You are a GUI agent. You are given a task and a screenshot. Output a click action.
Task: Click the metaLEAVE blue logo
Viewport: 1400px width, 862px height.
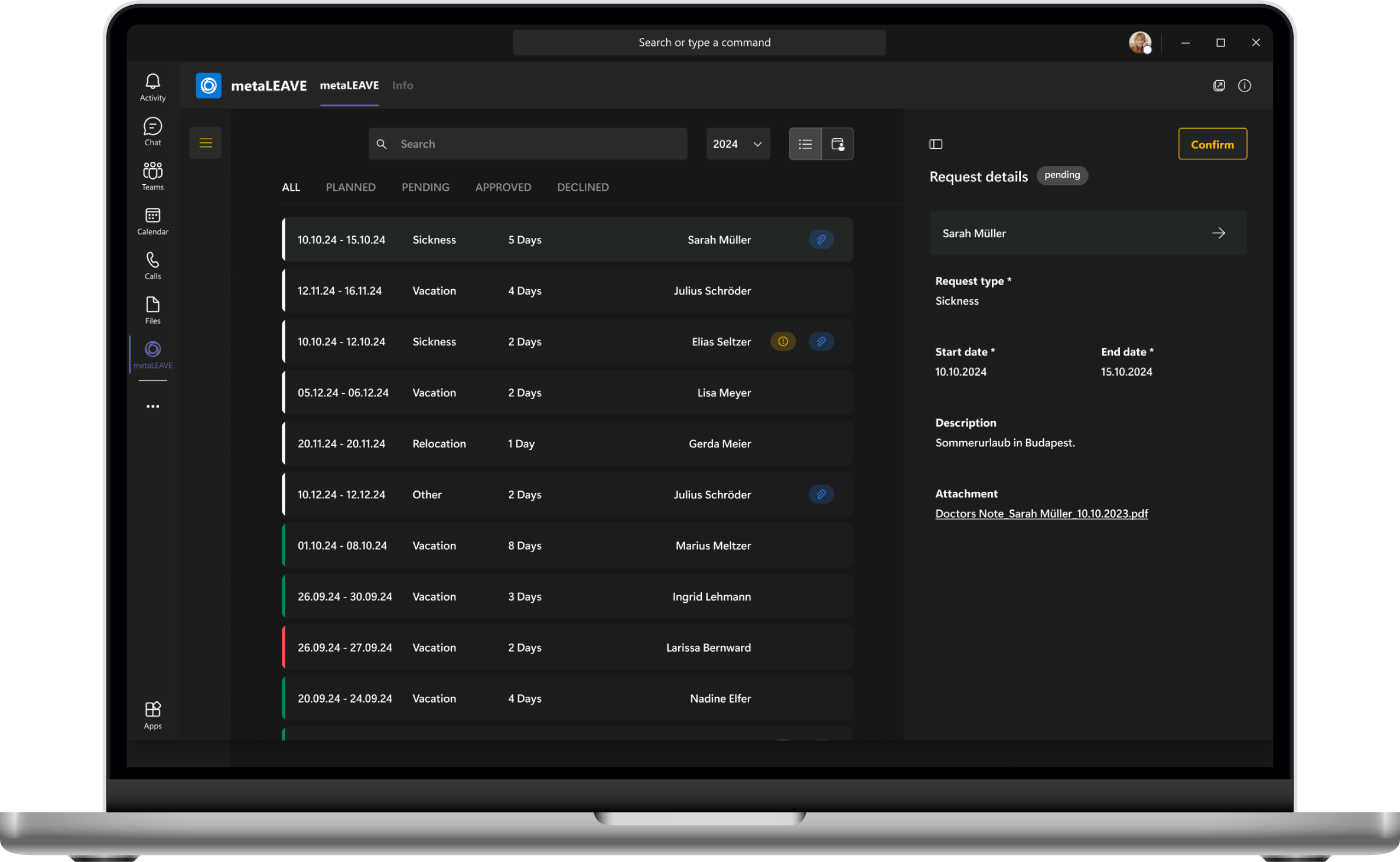pos(209,86)
